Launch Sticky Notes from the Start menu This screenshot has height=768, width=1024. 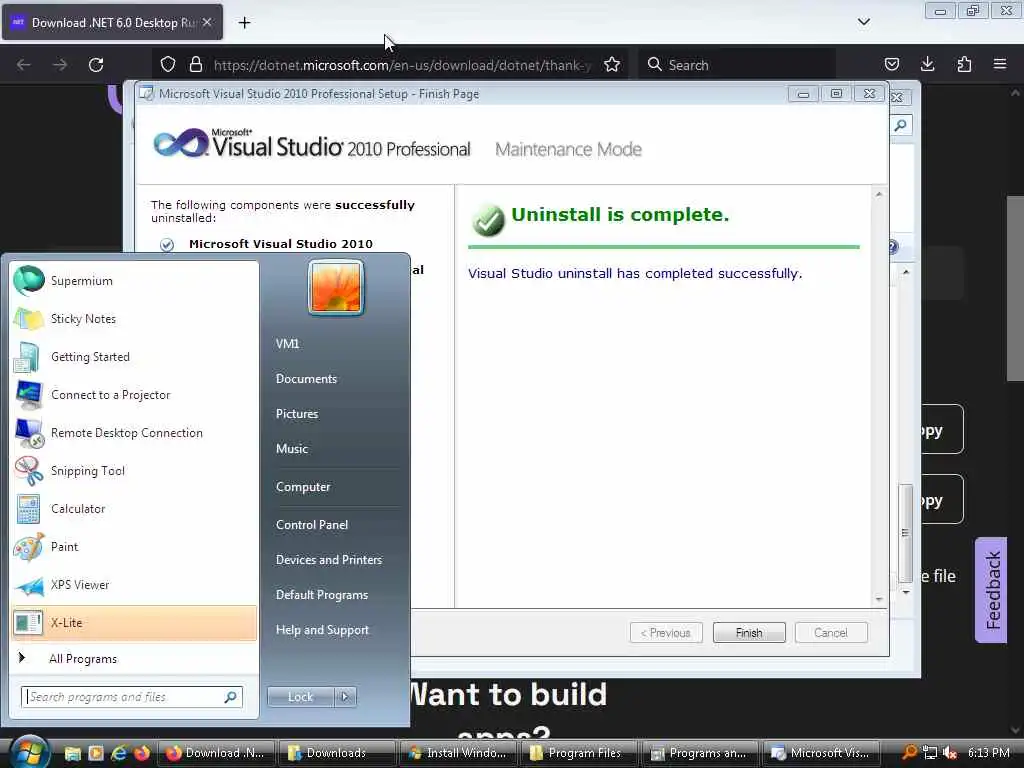[134, 319]
